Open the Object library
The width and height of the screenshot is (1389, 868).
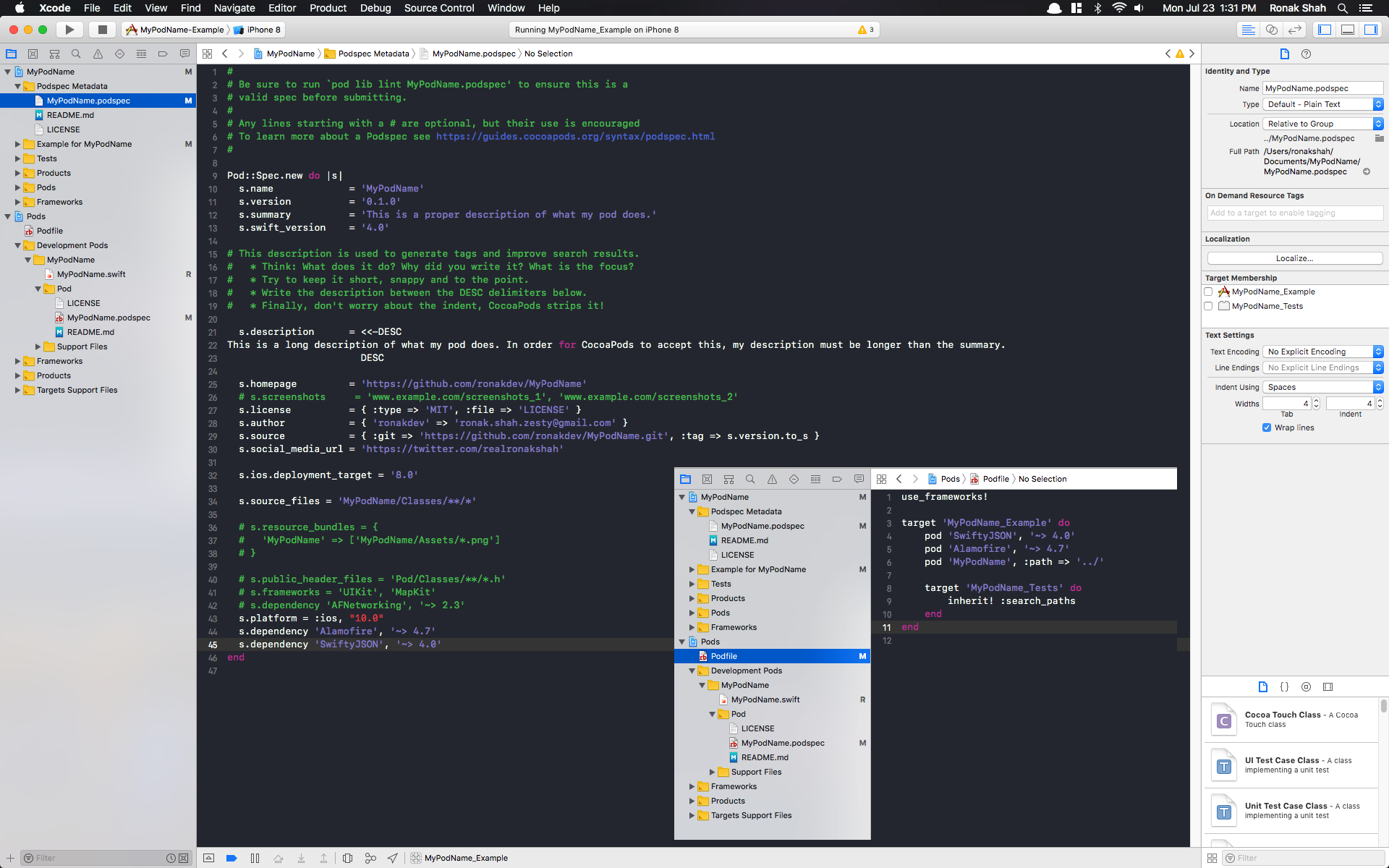click(x=1306, y=686)
